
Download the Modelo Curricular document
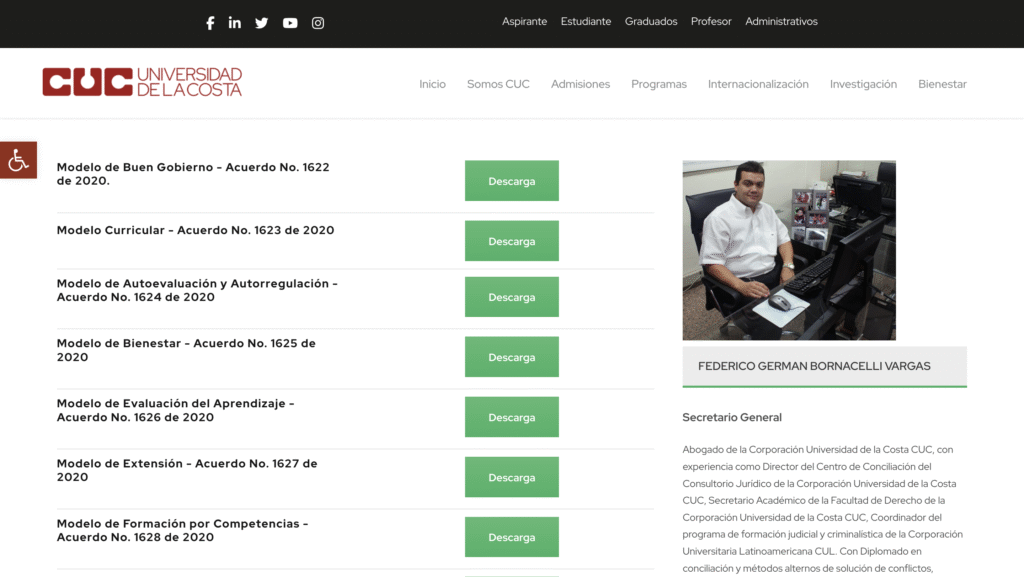511,241
